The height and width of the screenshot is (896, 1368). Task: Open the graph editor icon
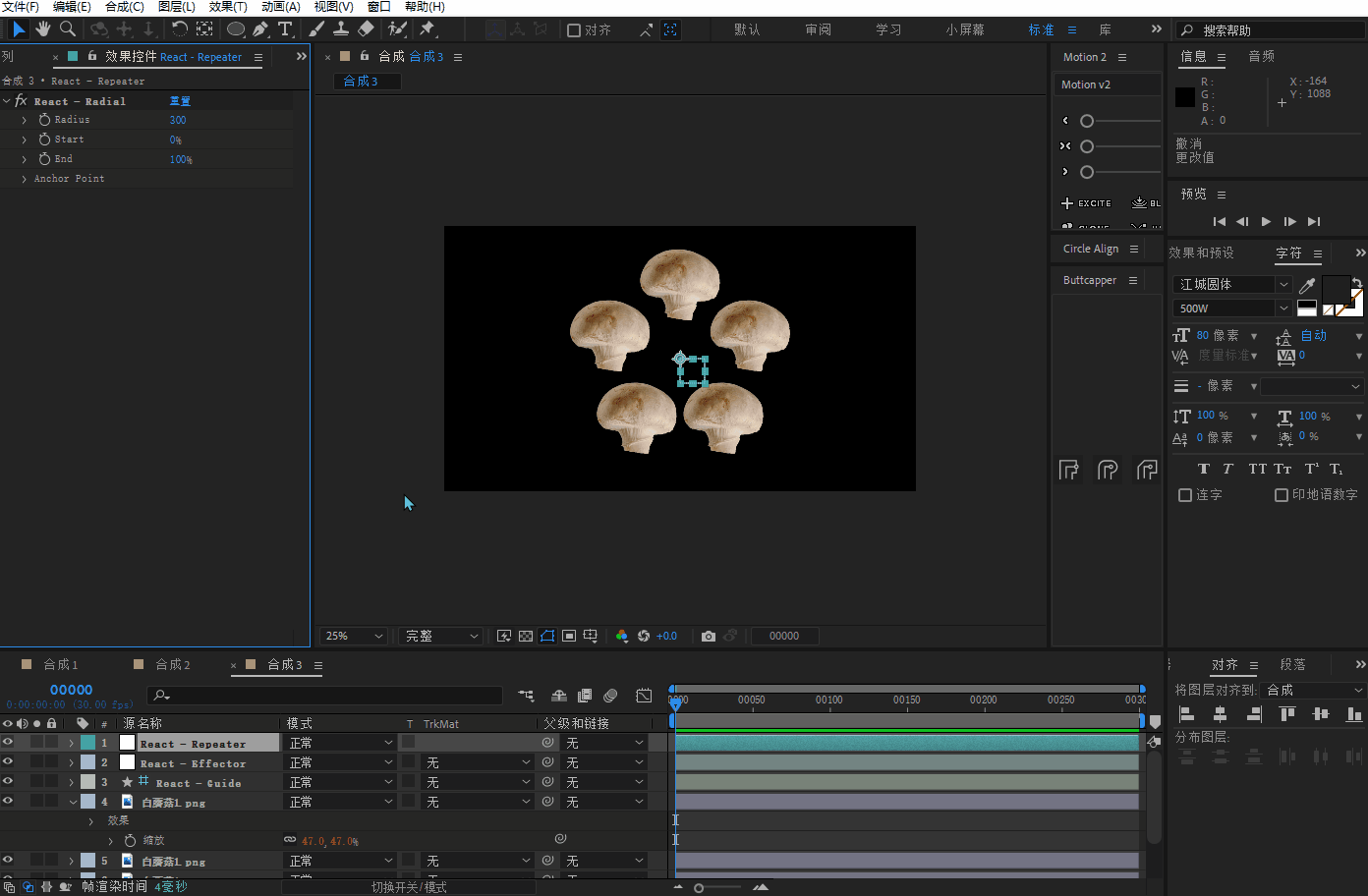tap(644, 696)
